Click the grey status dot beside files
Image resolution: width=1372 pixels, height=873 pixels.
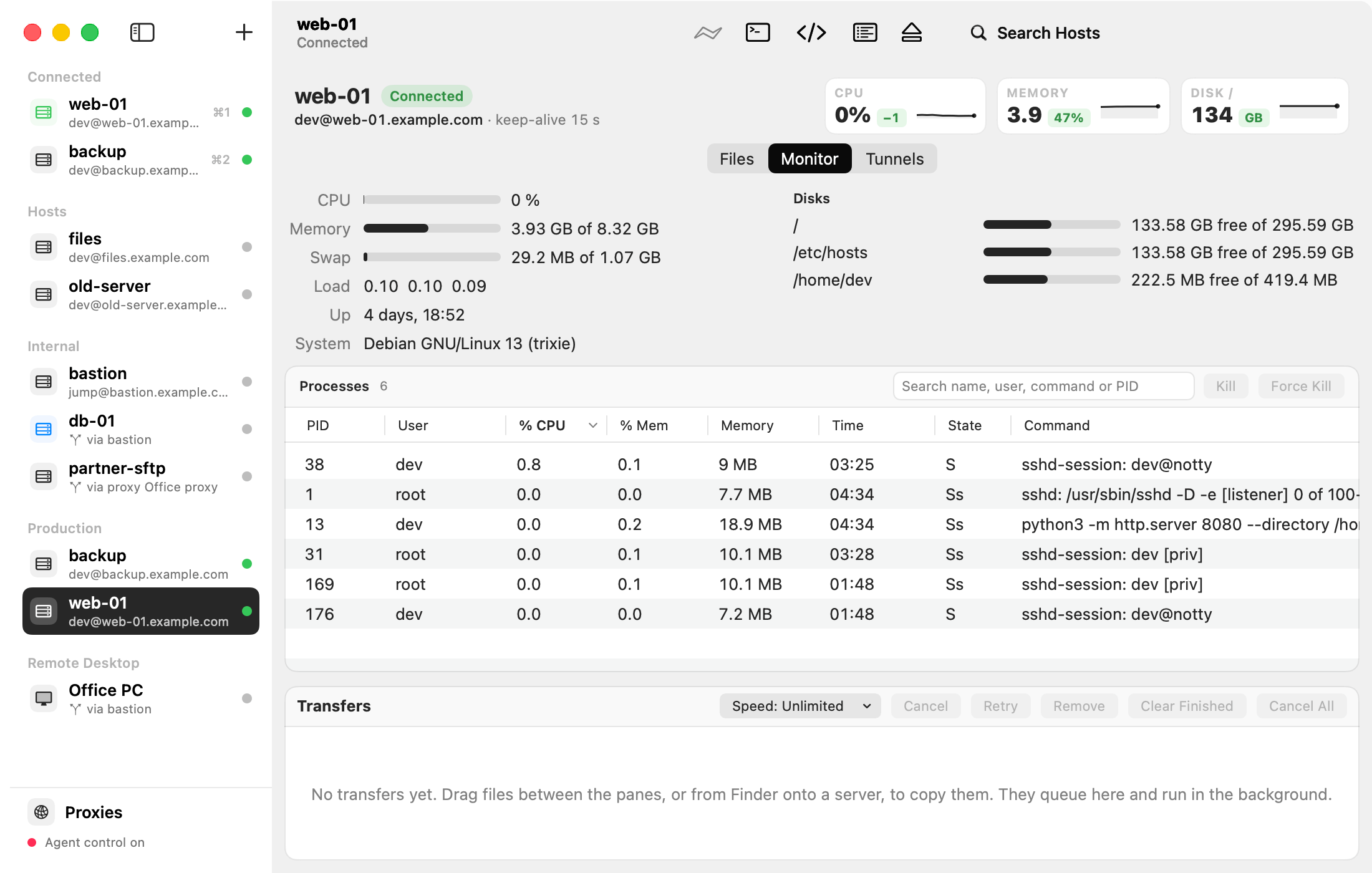(247, 247)
